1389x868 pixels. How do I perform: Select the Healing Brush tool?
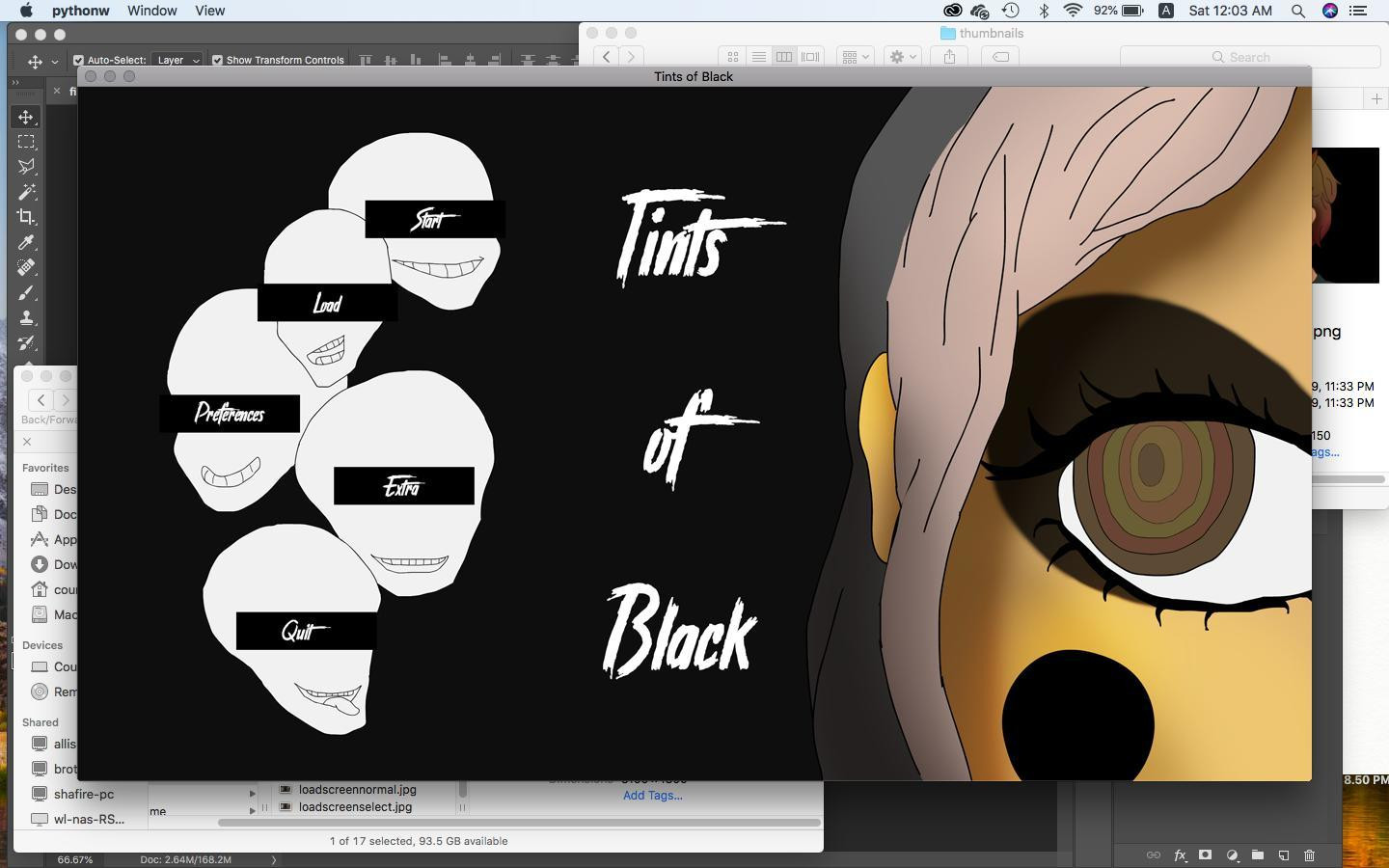(27, 267)
